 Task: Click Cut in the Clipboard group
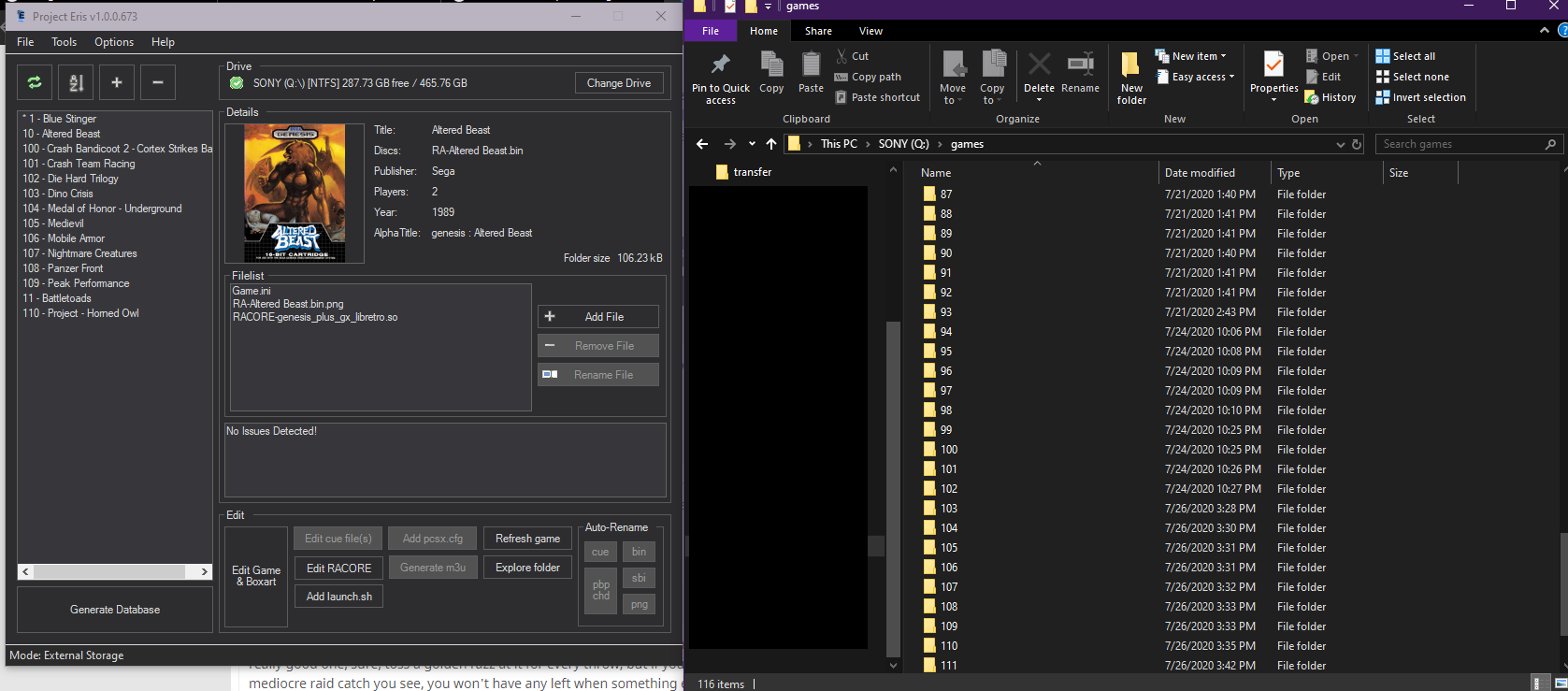(852, 56)
